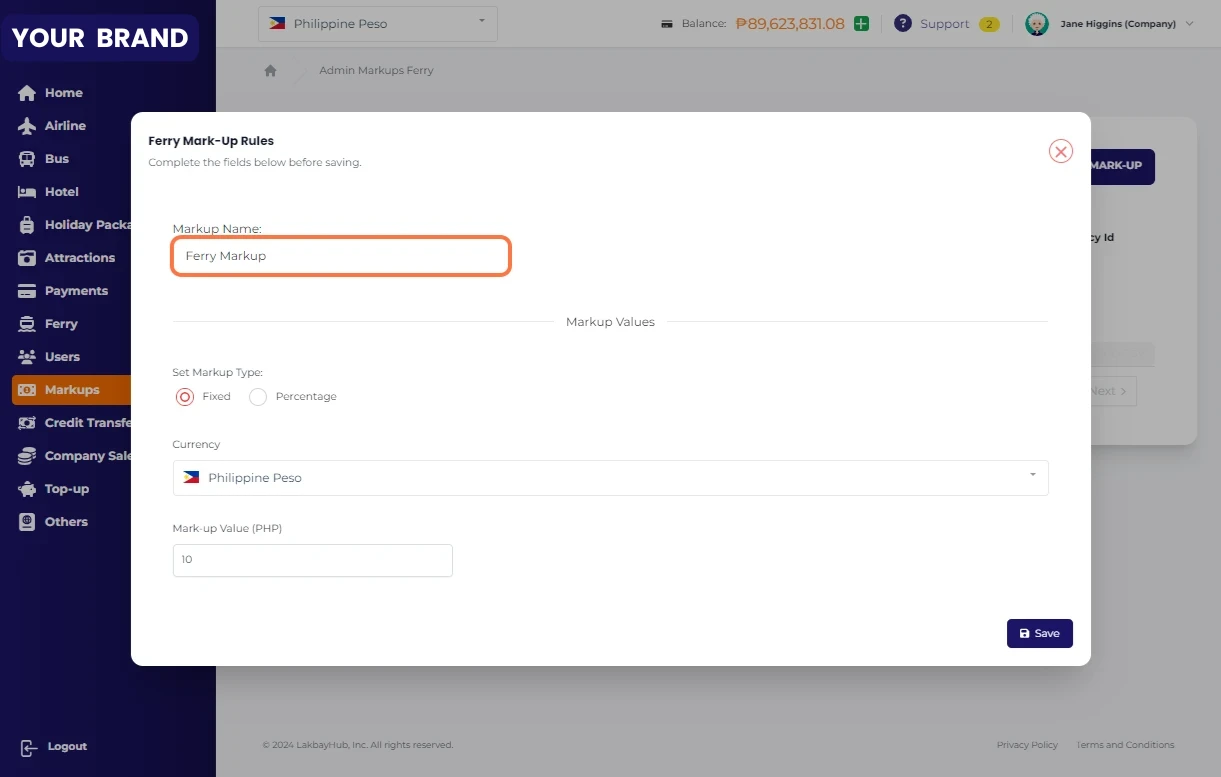Click the Ferry ship icon
The width and height of the screenshot is (1221, 777).
click(x=27, y=324)
